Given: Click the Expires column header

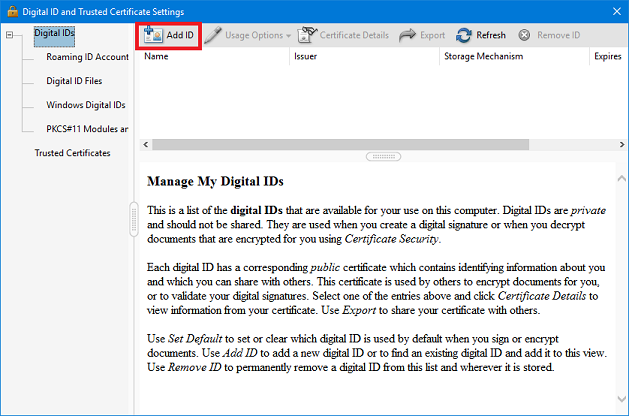Looking at the screenshot, I should pos(607,57).
